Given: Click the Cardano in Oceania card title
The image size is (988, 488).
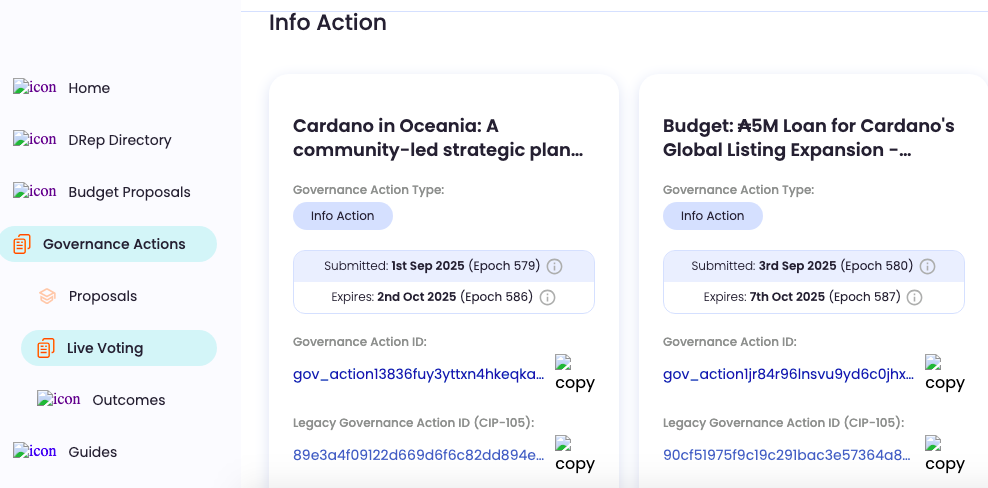Looking at the screenshot, I should (438, 138).
